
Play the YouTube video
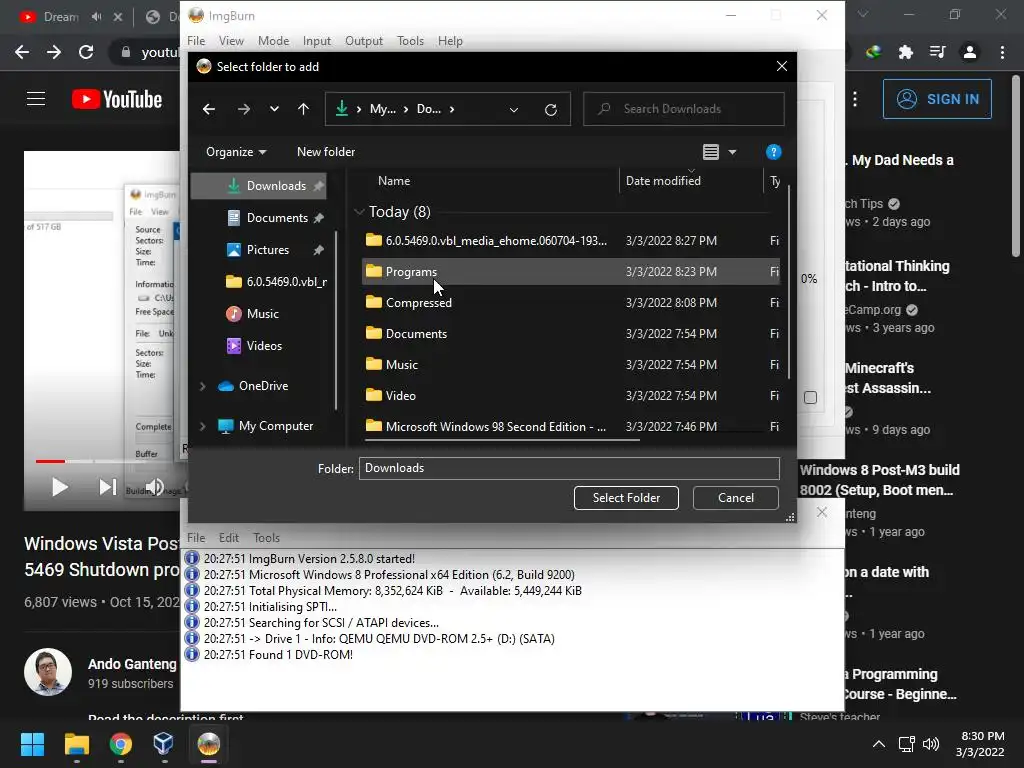(59, 487)
